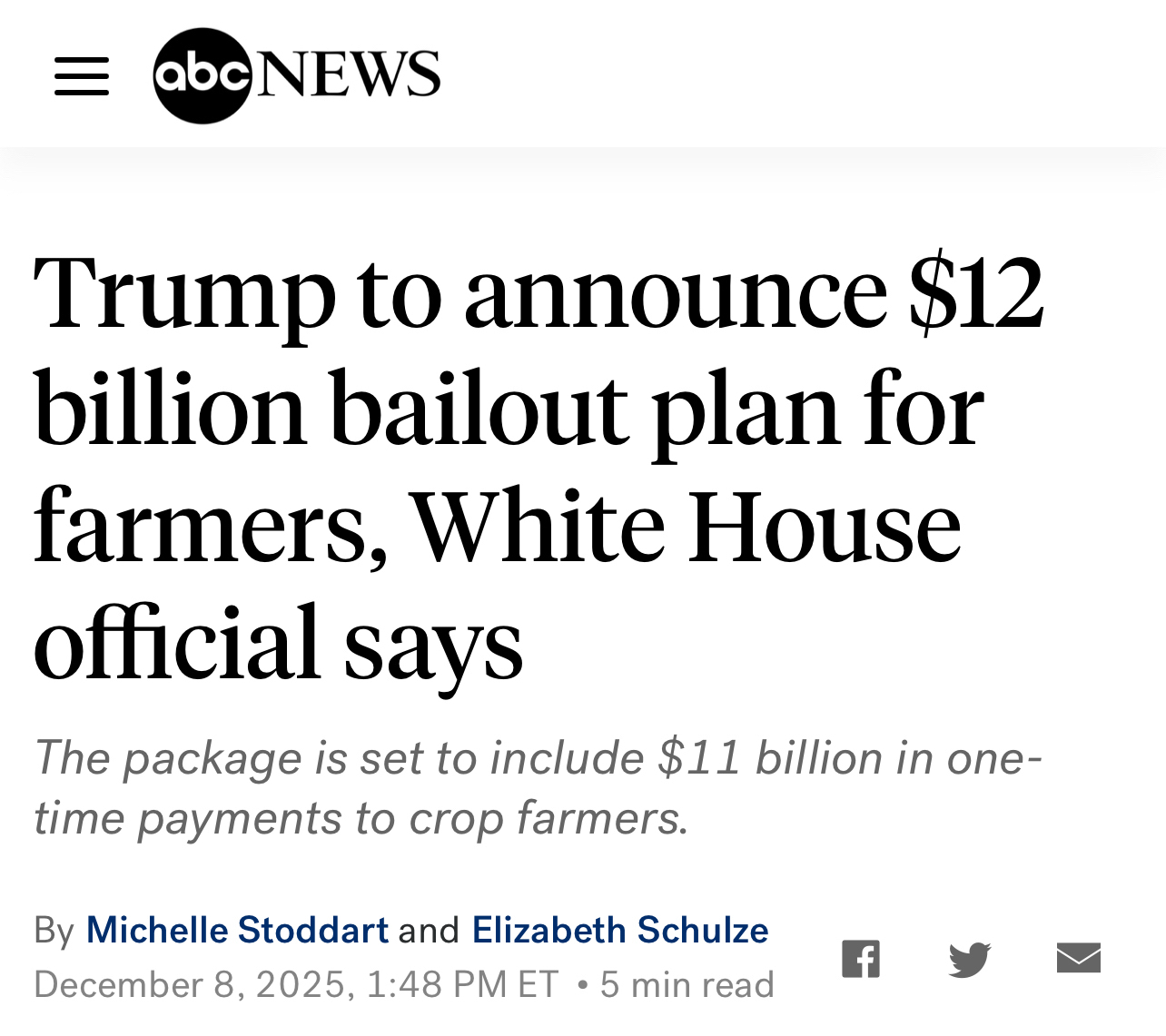Share the article via the envelope icon
This screenshot has width=1166, height=1036.
pyautogui.click(x=1078, y=959)
